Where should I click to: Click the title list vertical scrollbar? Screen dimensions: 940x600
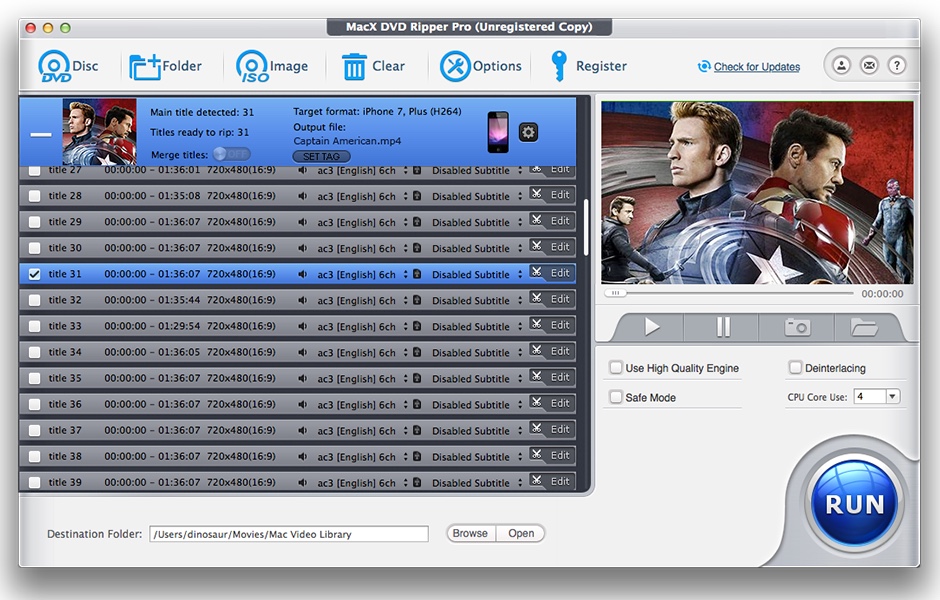586,228
